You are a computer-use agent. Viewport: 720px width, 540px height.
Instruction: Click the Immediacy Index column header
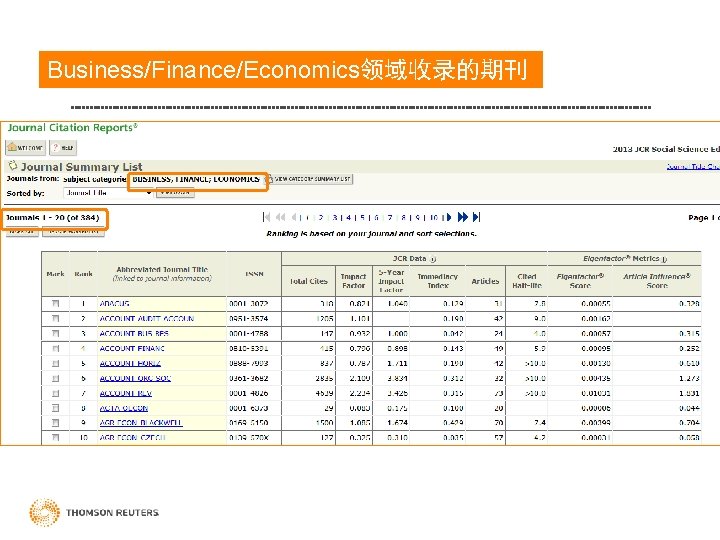tap(437, 281)
